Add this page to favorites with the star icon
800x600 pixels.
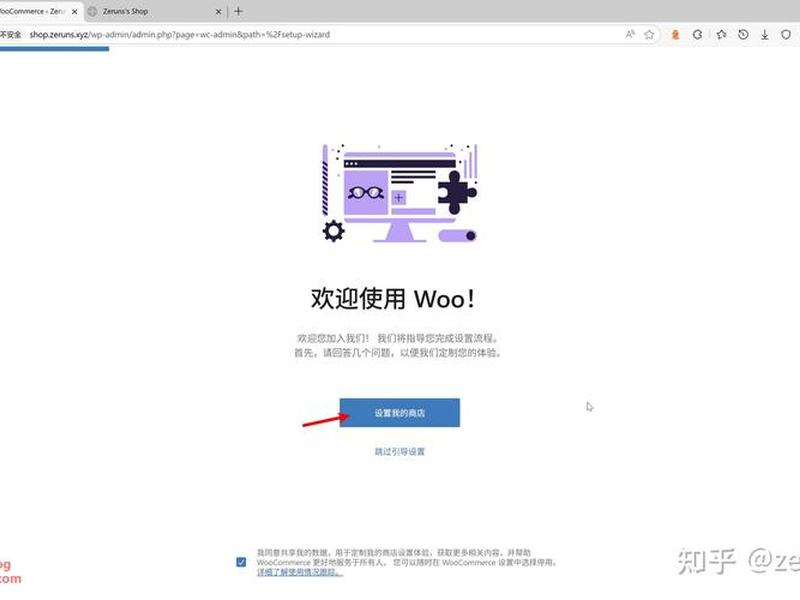(649, 34)
